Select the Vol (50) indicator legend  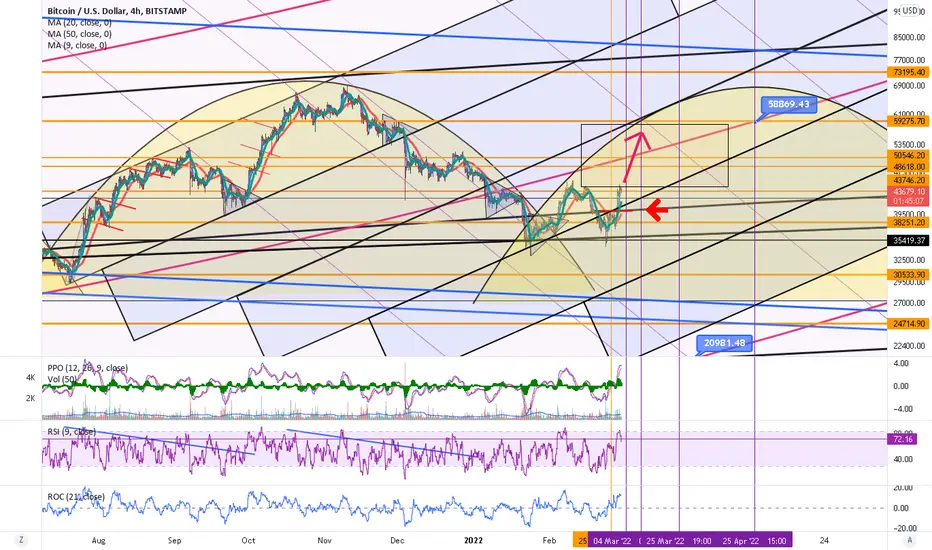(62, 379)
